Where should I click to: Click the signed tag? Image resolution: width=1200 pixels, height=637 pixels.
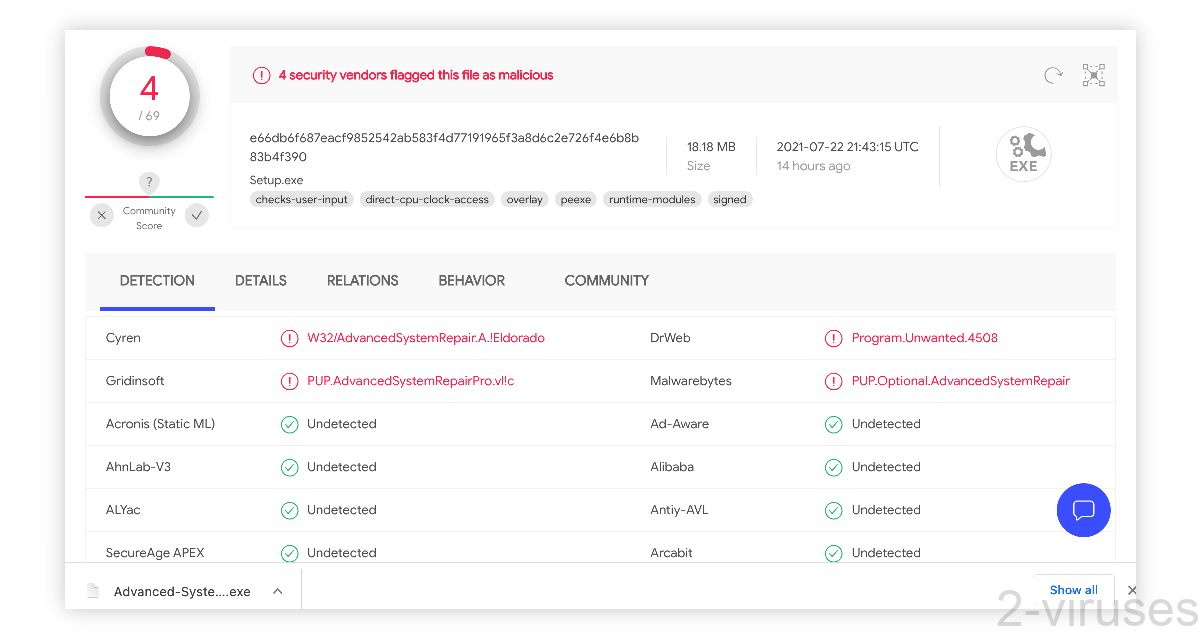point(730,199)
